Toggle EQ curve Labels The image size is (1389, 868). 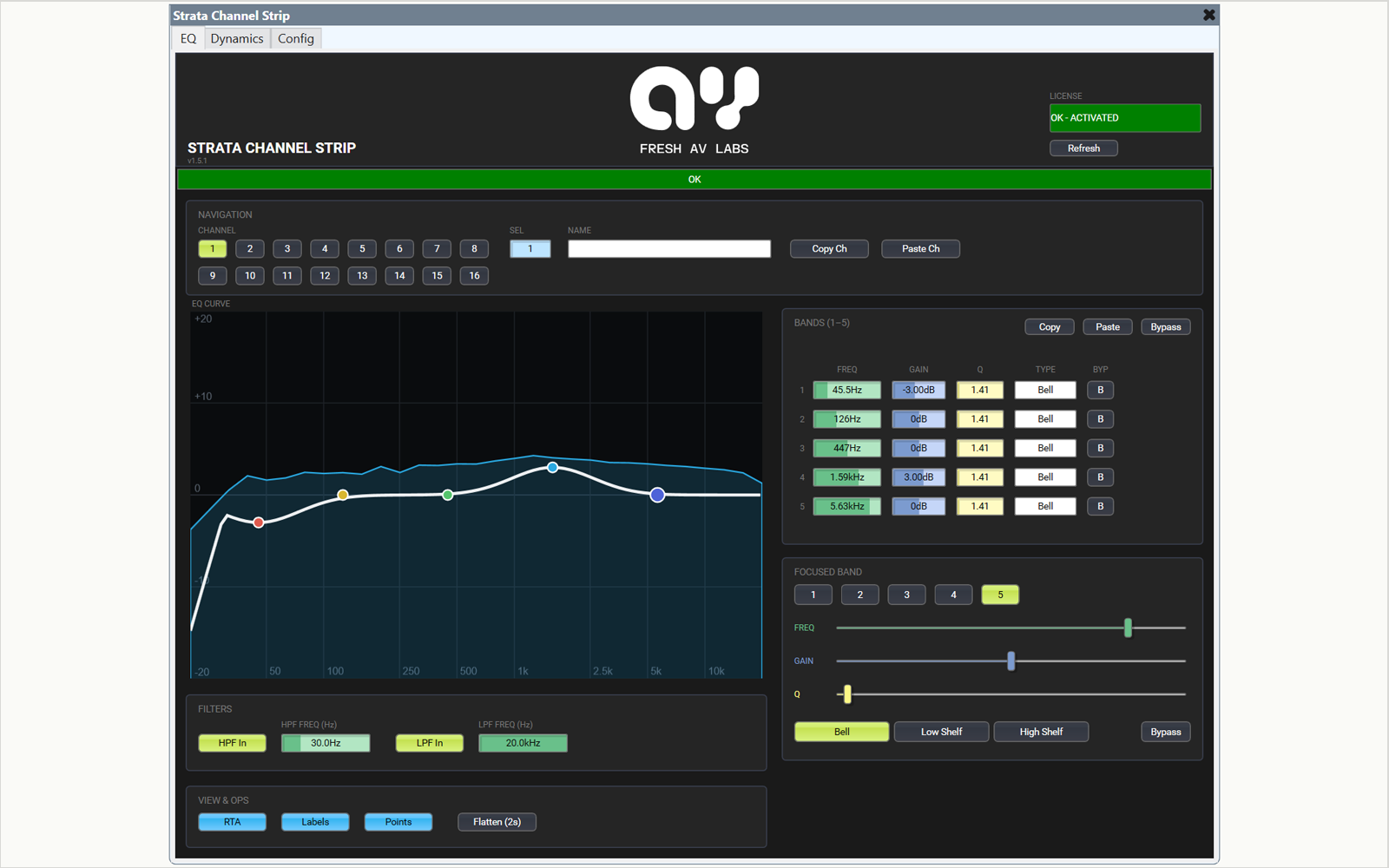tap(315, 822)
